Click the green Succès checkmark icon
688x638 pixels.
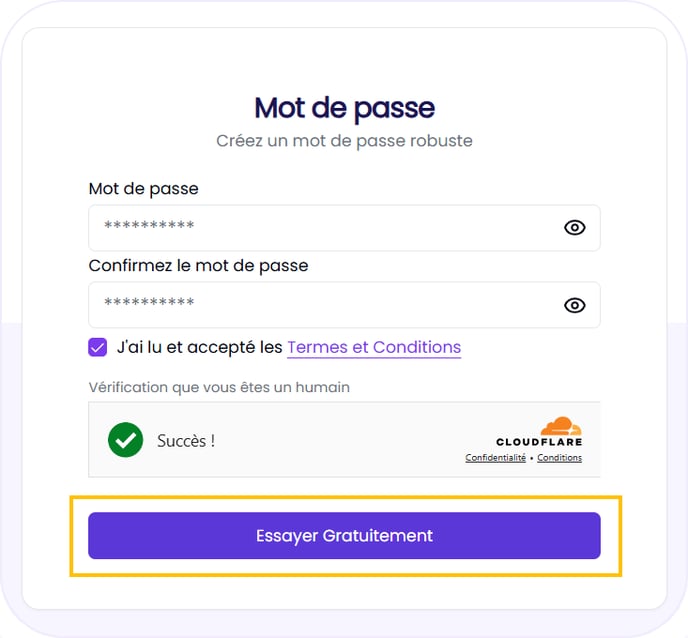[125, 440]
